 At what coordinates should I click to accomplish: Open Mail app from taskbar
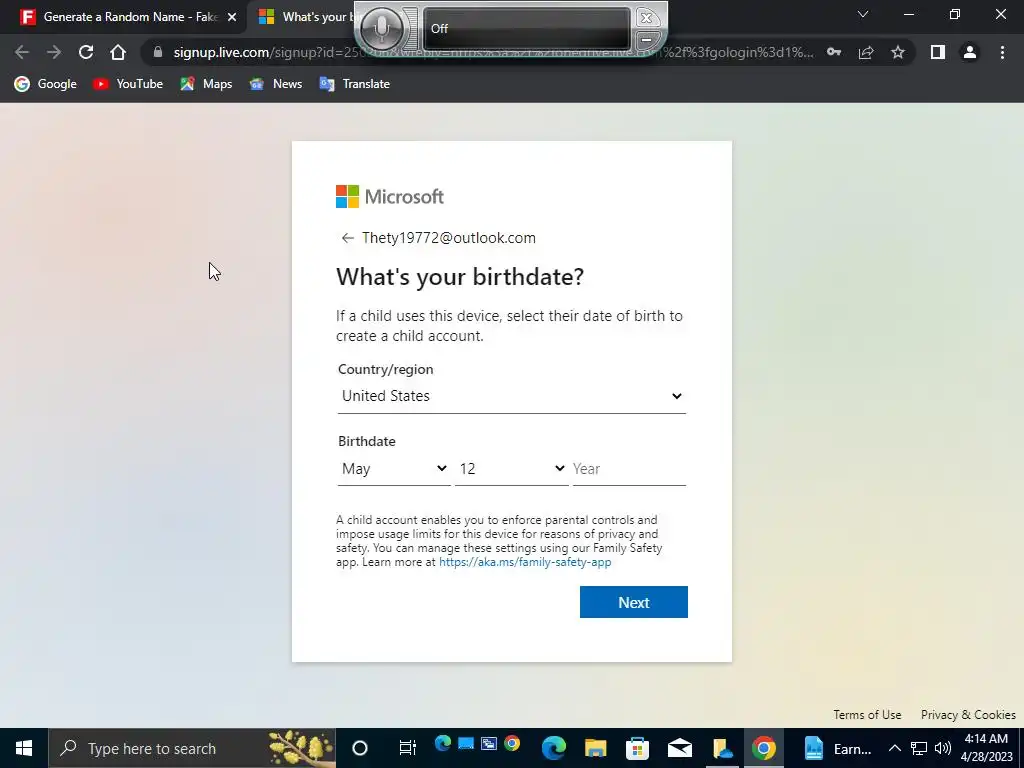coord(680,748)
